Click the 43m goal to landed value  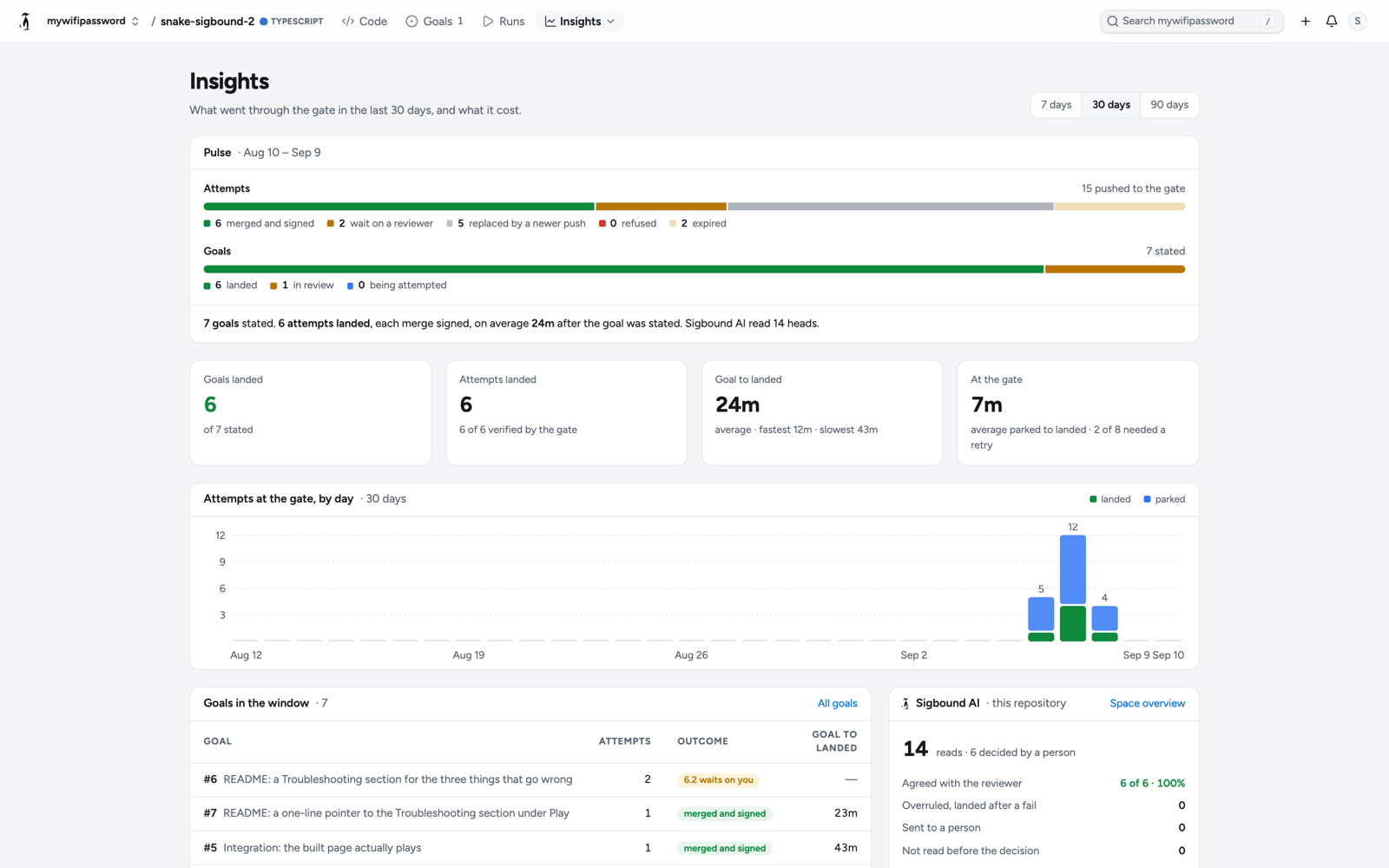(846, 848)
